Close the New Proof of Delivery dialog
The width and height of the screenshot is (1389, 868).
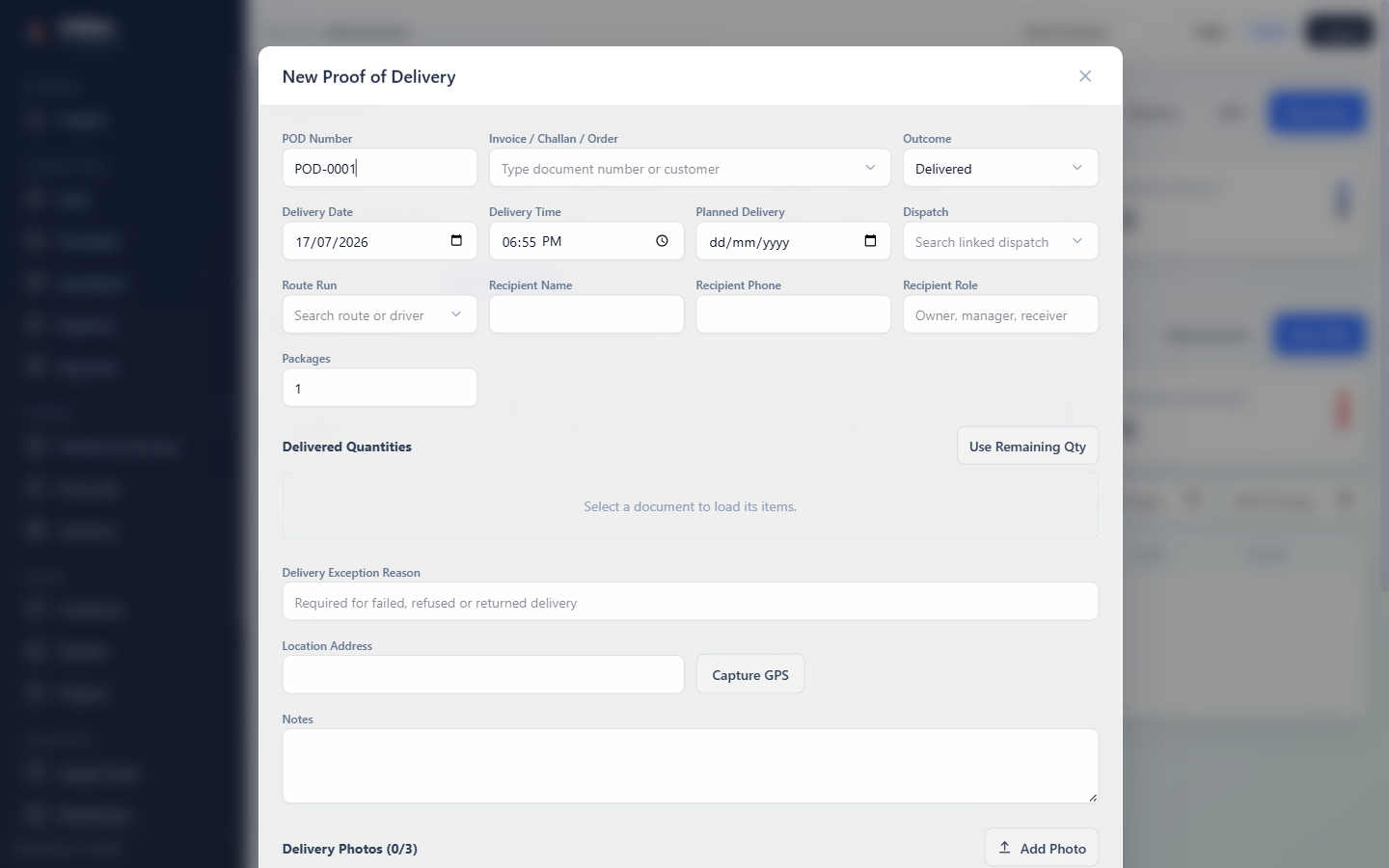[x=1085, y=76]
